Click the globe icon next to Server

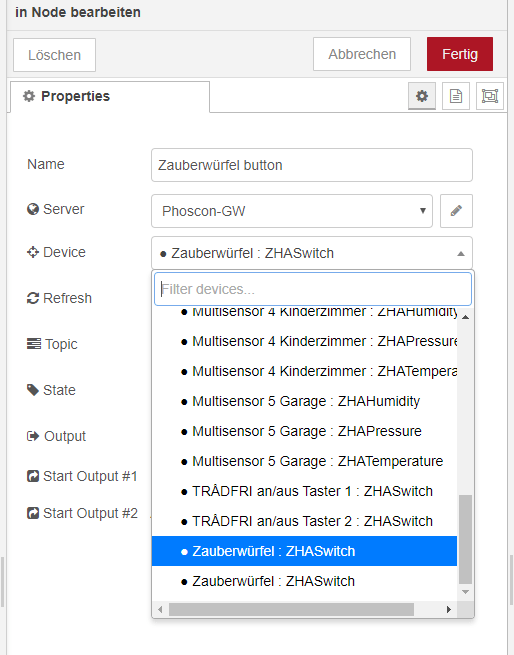point(33,209)
